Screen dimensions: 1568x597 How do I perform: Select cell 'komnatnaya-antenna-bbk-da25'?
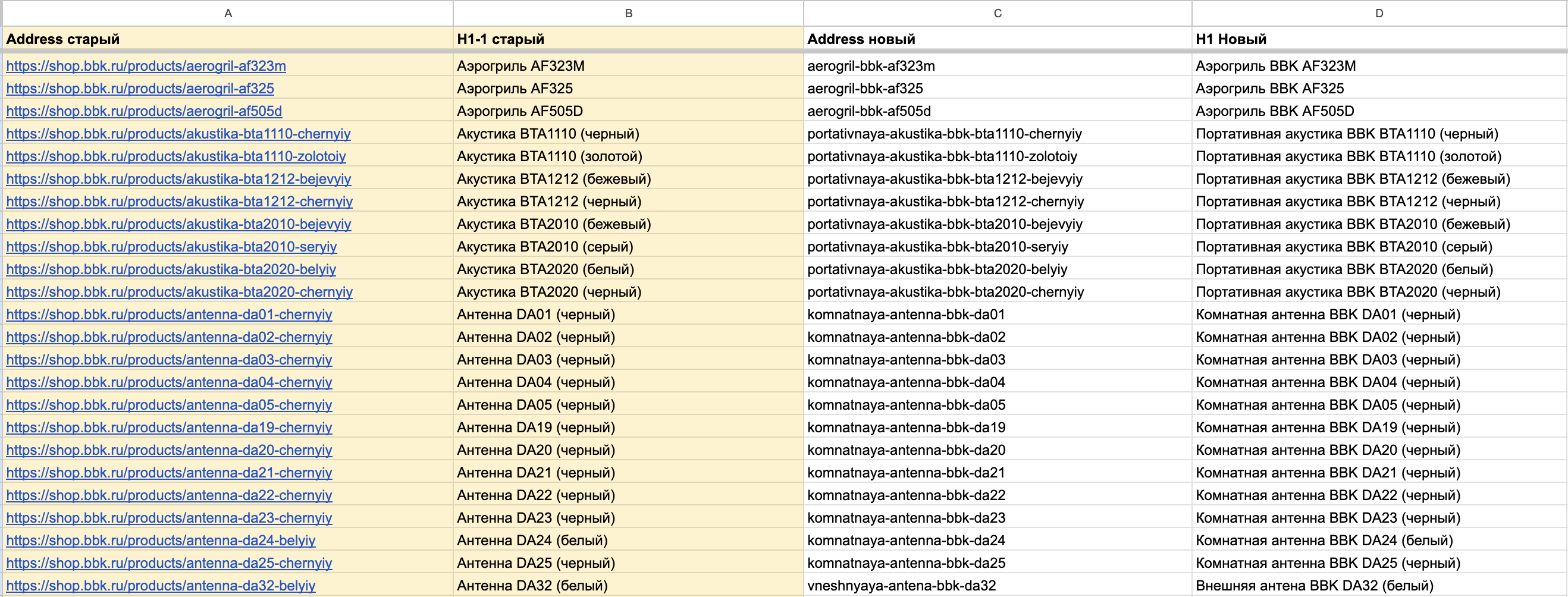[998, 563]
